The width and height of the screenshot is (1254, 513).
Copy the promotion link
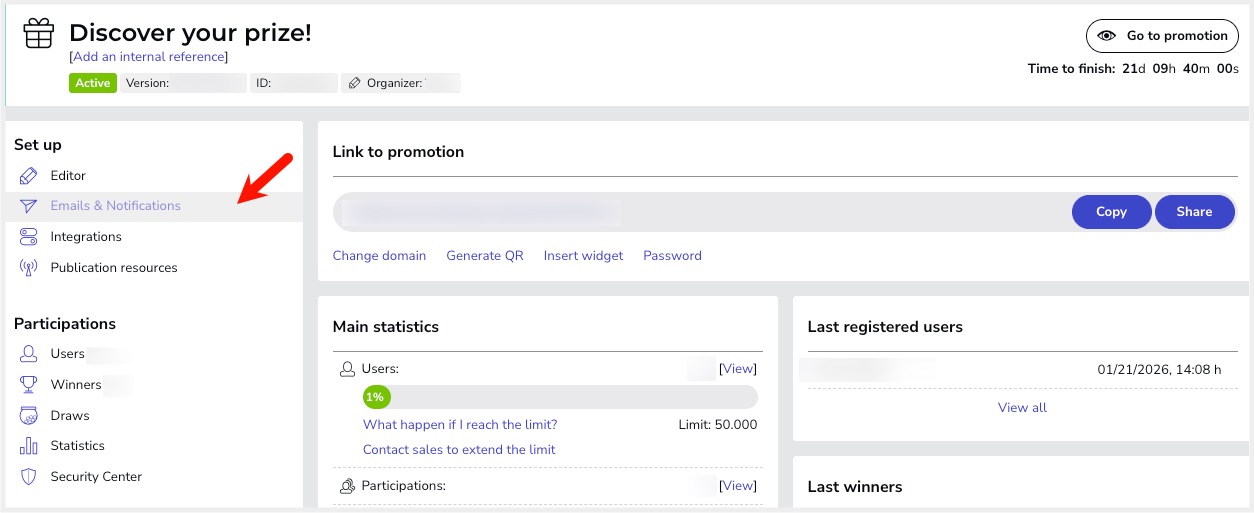click(1110, 212)
